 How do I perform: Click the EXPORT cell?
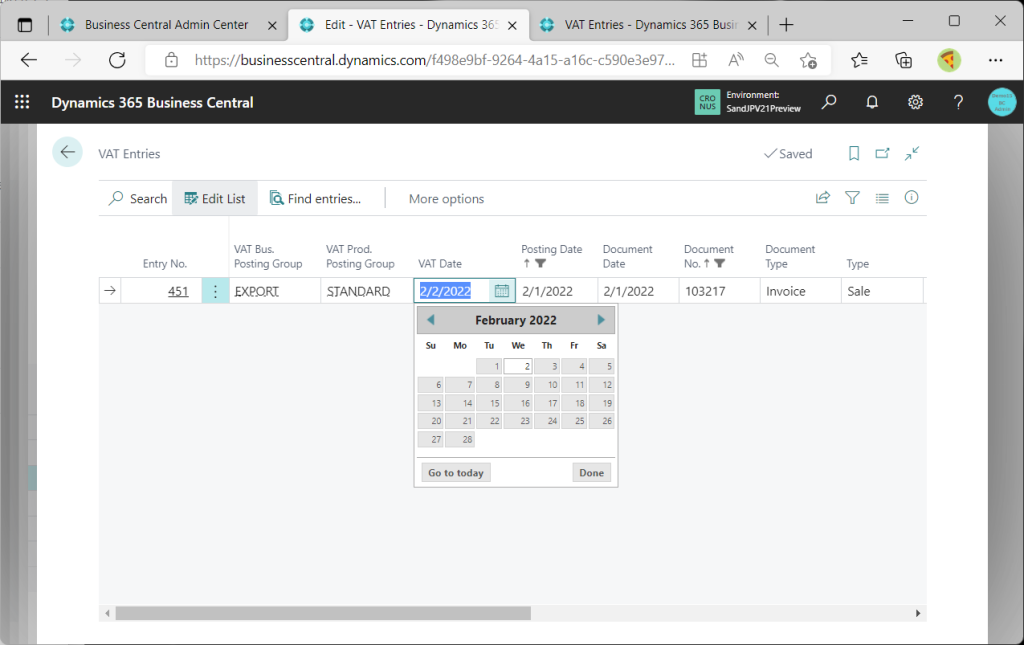(274, 291)
